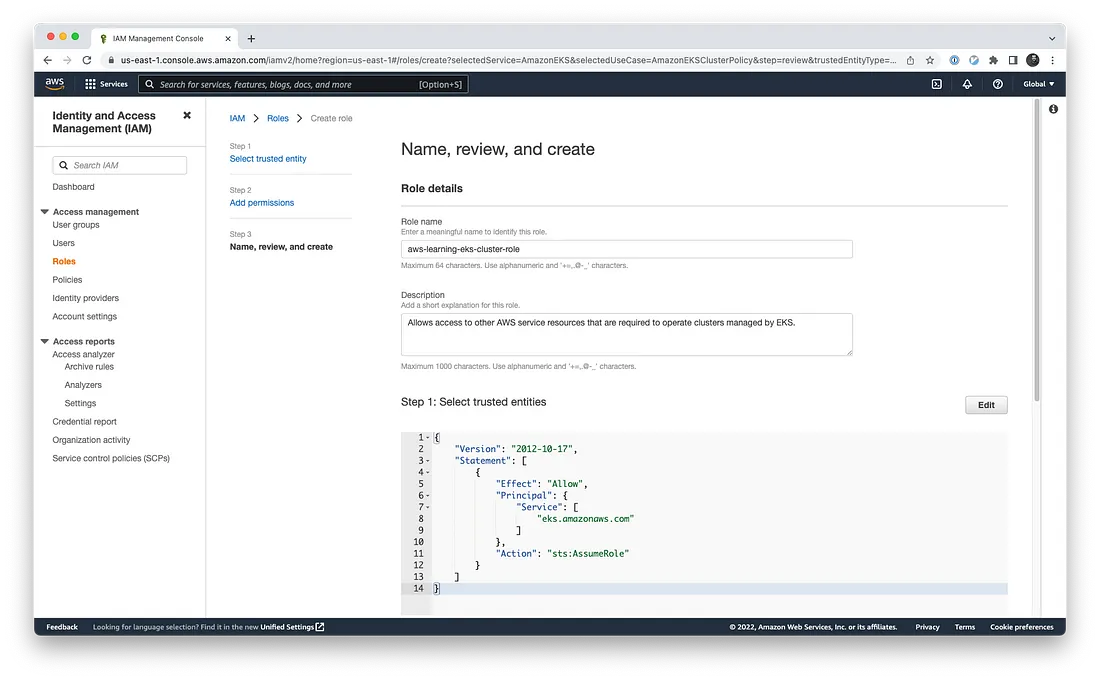Screen dimensions: 1100x681
Task: Open the Terms footer link
Action: pyautogui.click(x=965, y=627)
